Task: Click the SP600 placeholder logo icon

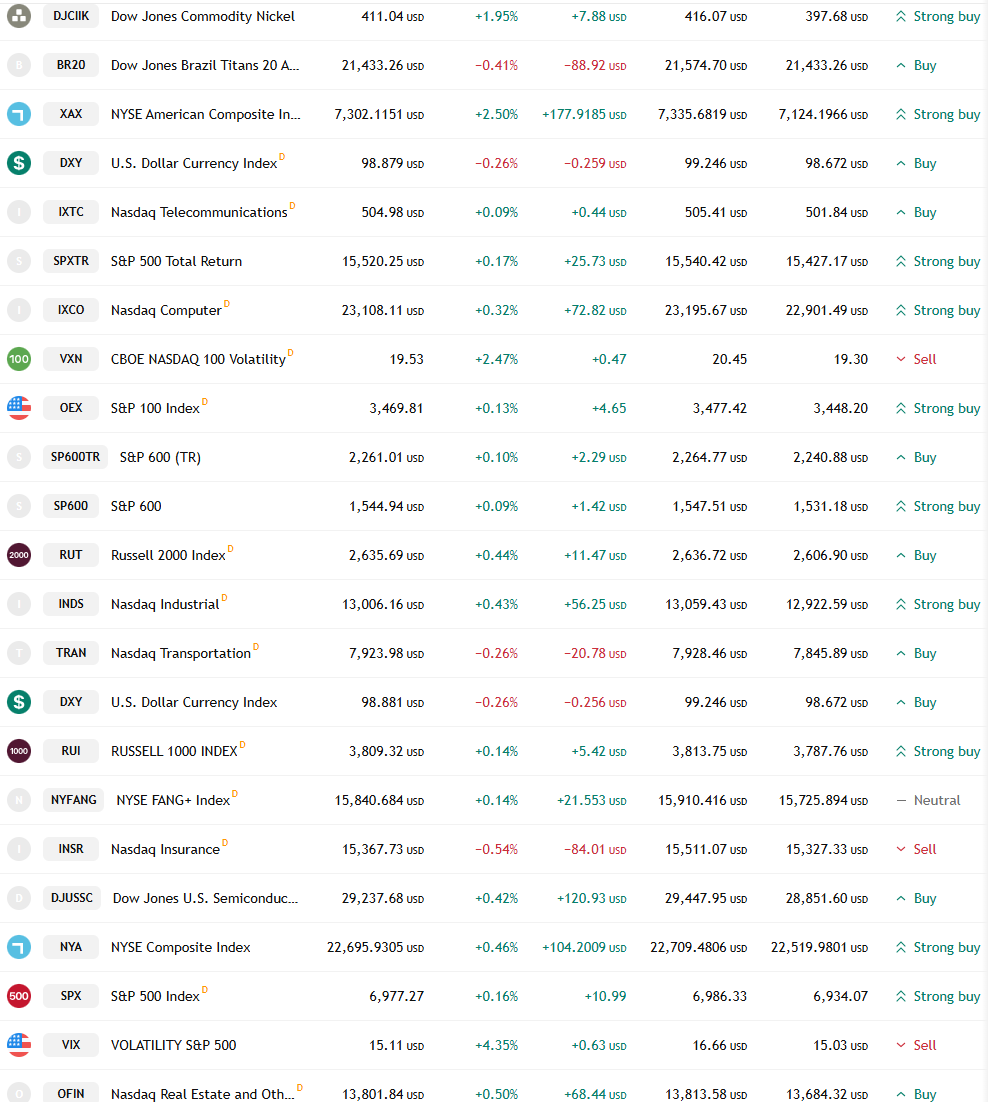Action: 19,506
